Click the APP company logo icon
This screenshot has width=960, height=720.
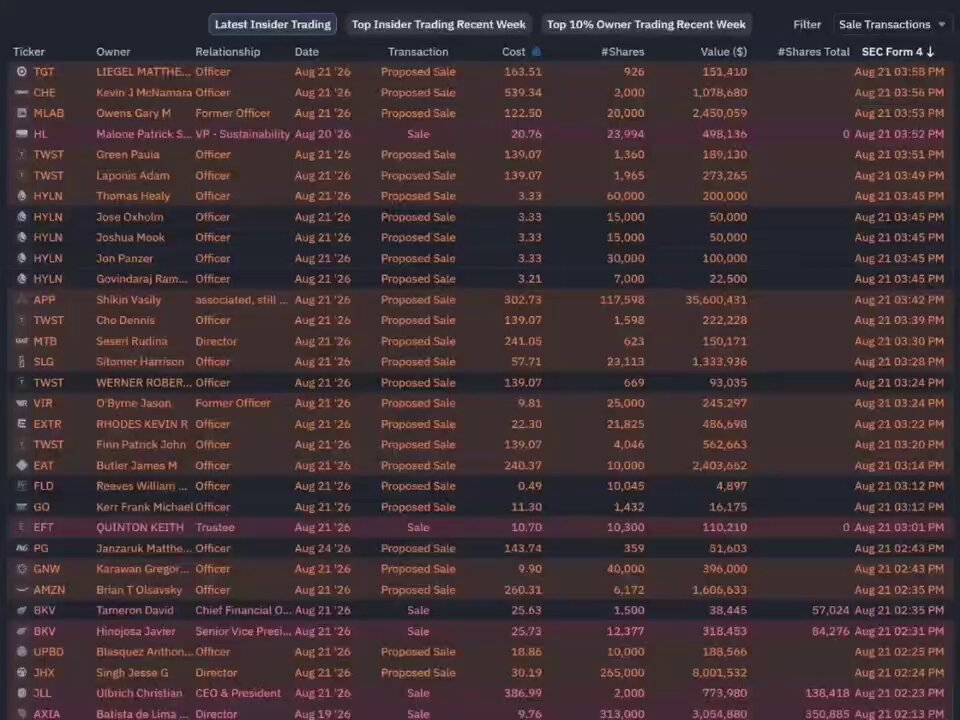point(21,299)
